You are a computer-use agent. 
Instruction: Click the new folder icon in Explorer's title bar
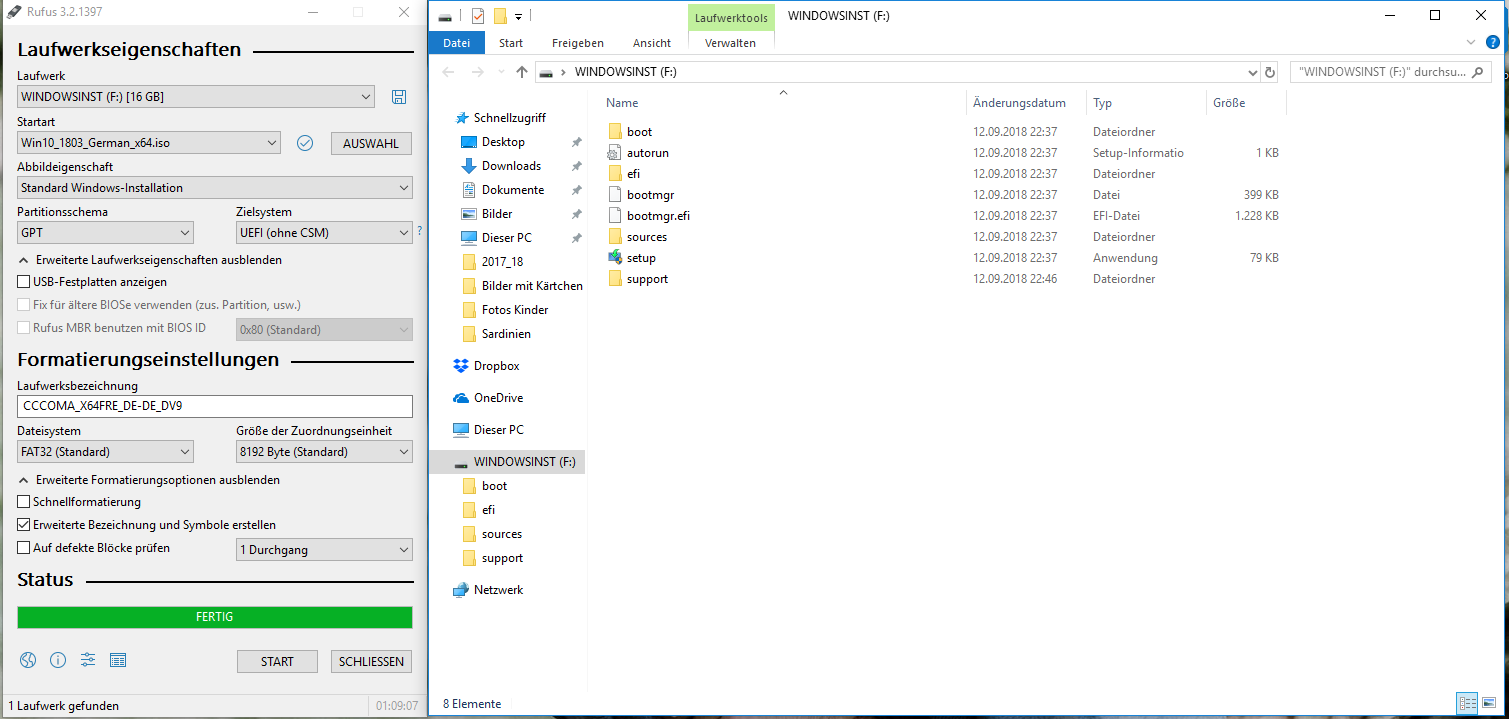(500, 15)
